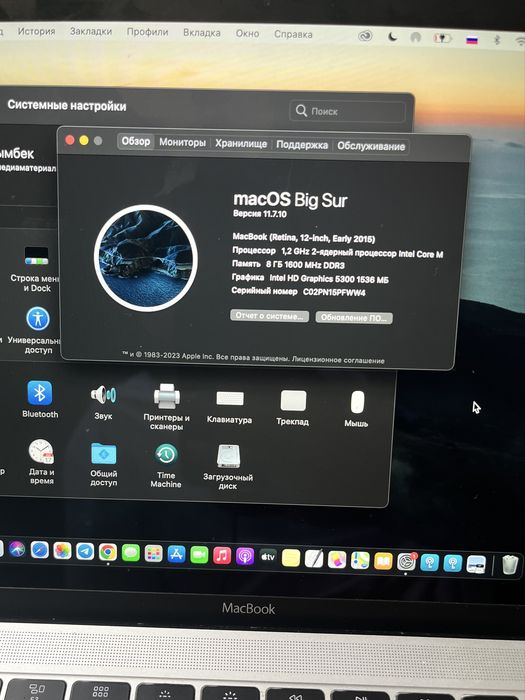The height and width of the screenshot is (700, 525).
Task: Launch Safari from the Dock
Action: tap(40, 550)
